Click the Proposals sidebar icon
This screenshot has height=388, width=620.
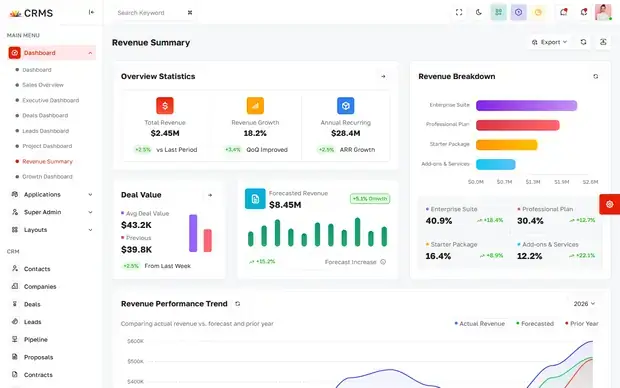[x=15, y=357]
